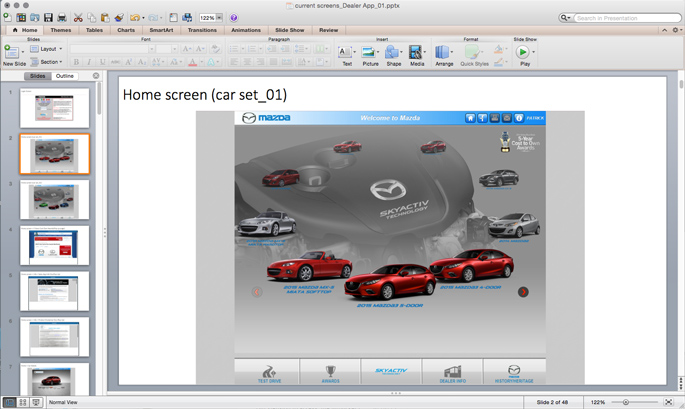Screen dimensions: 685x409
Task: Toggle Subscript formatting
Action: [x=142, y=62]
